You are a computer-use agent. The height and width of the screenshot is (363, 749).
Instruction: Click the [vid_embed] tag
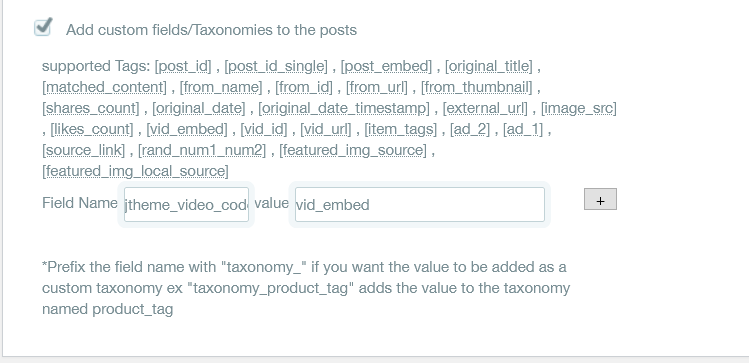coord(187,129)
